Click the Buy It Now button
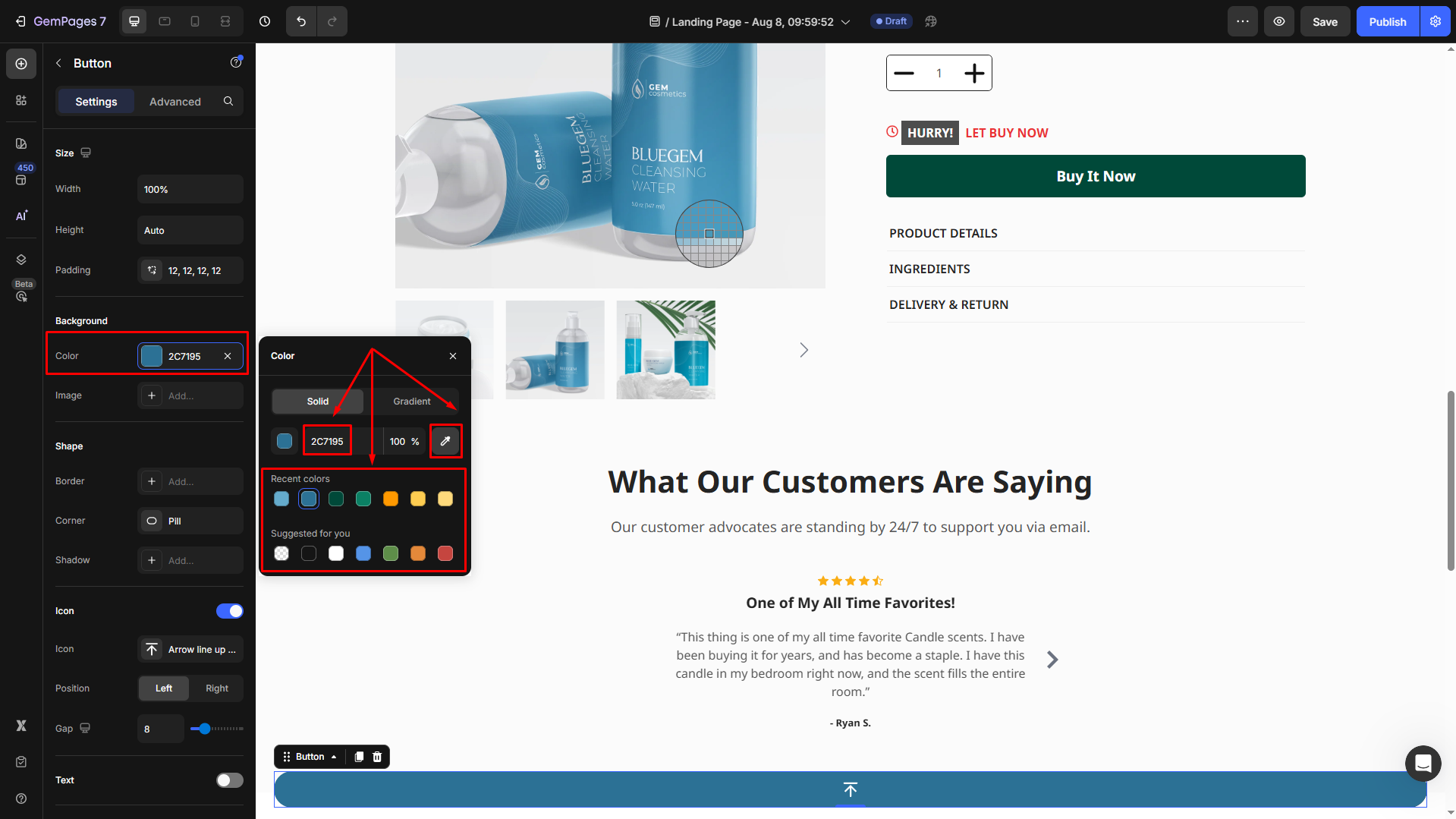This screenshot has height=819, width=1456. (x=1096, y=176)
